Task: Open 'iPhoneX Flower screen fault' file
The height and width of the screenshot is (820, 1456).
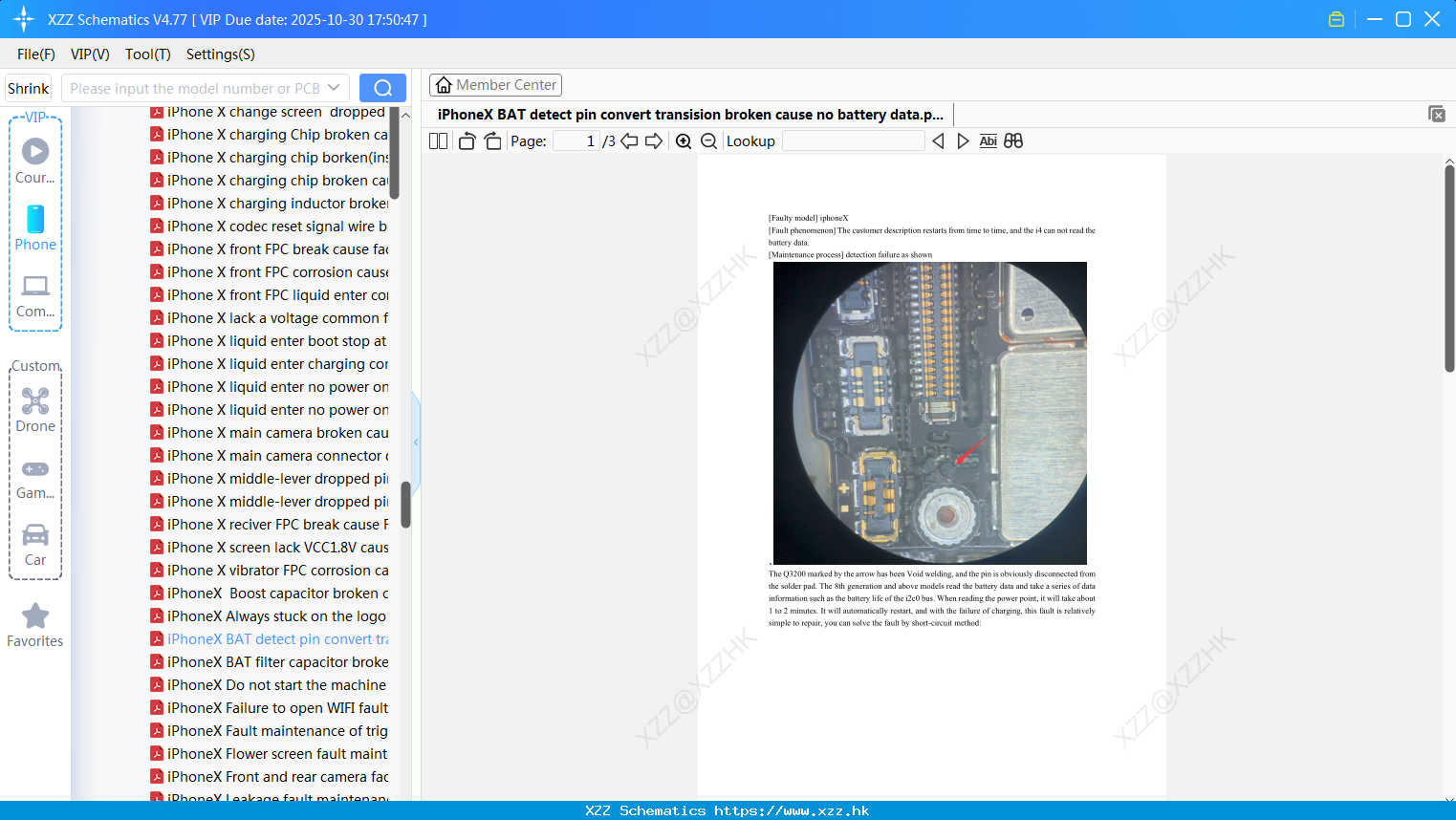Action: point(270,754)
